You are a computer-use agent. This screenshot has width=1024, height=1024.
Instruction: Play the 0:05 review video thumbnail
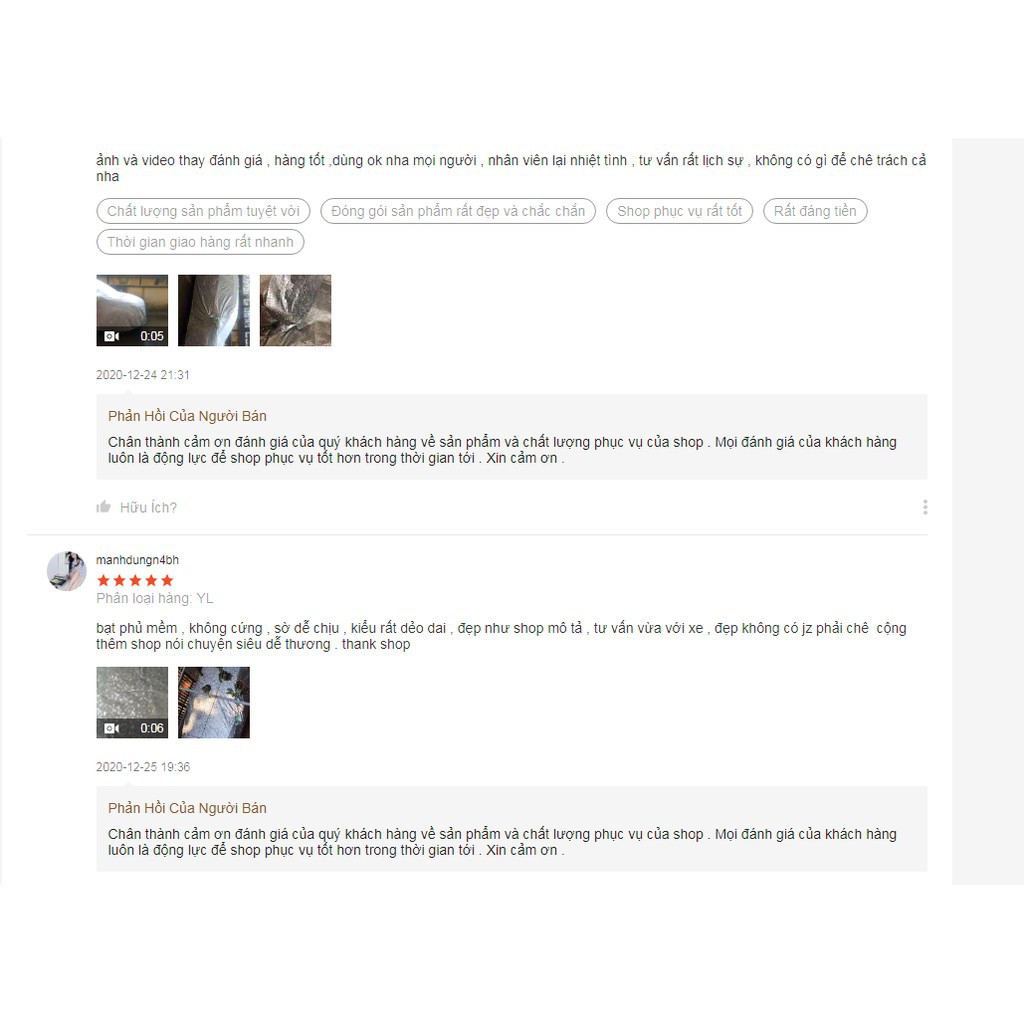pyautogui.click(x=132, y=310)
